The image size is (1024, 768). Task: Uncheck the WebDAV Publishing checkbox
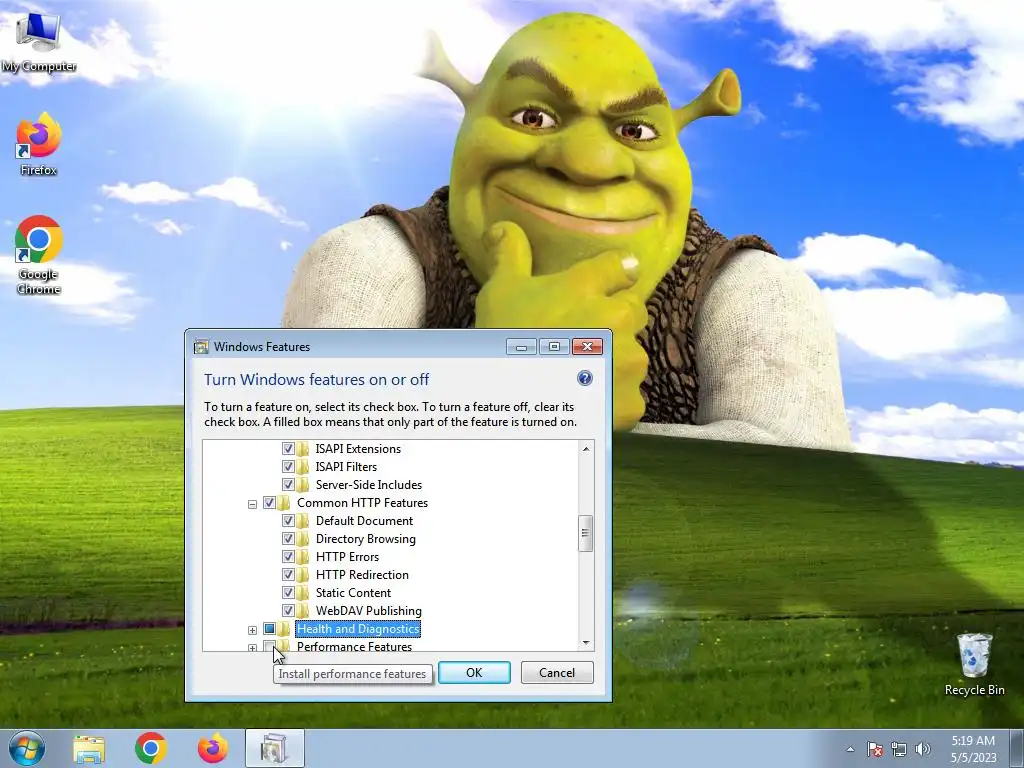pos(288,611)
